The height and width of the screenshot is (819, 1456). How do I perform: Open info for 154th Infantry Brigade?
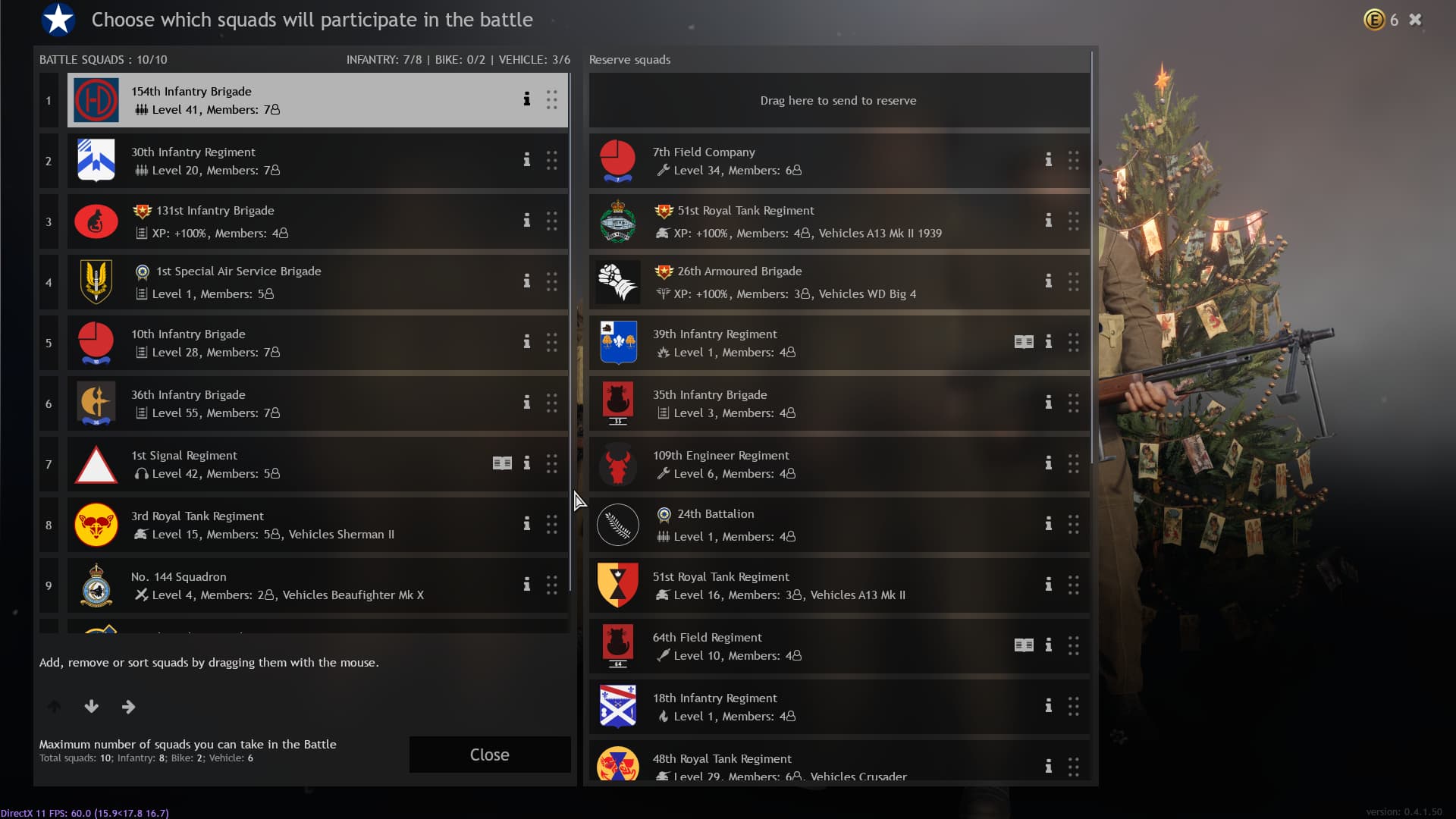coord(526,99)
